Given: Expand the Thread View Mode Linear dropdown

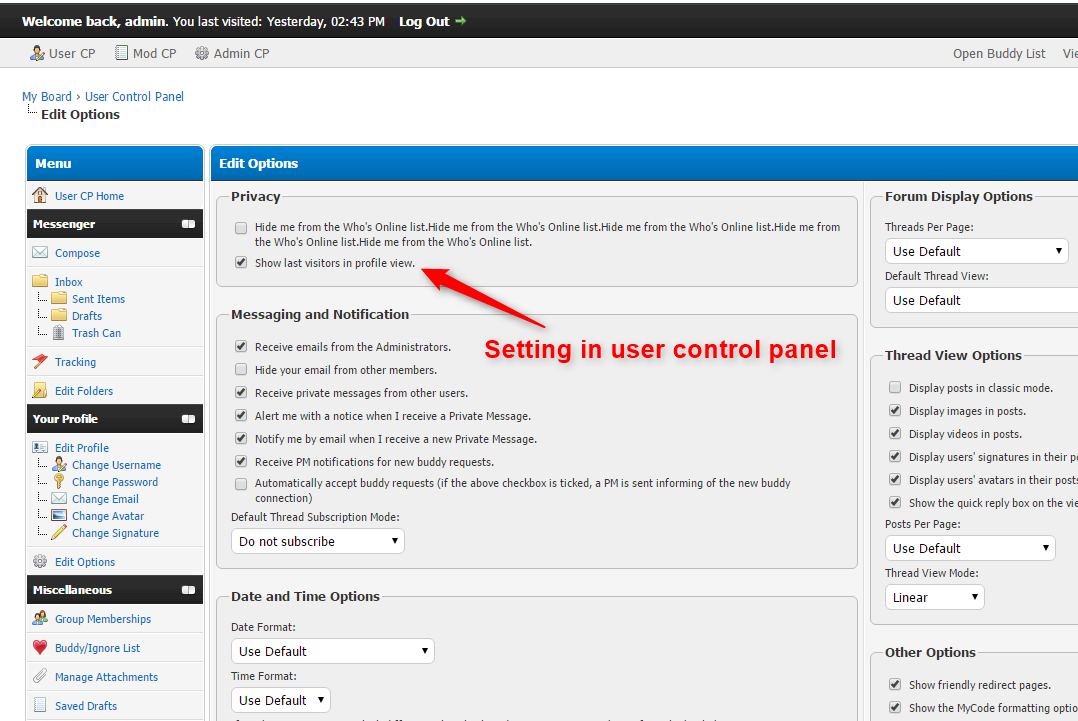Looking at the screenshot, I should [x=934, y=597].
